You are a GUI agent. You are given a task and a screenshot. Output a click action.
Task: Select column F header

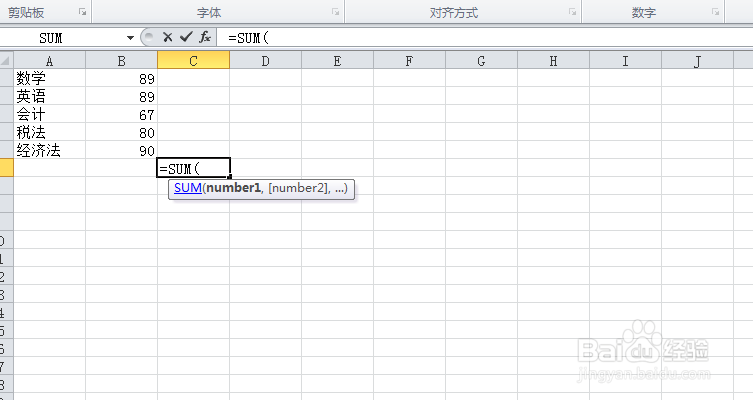pos(410,61)
